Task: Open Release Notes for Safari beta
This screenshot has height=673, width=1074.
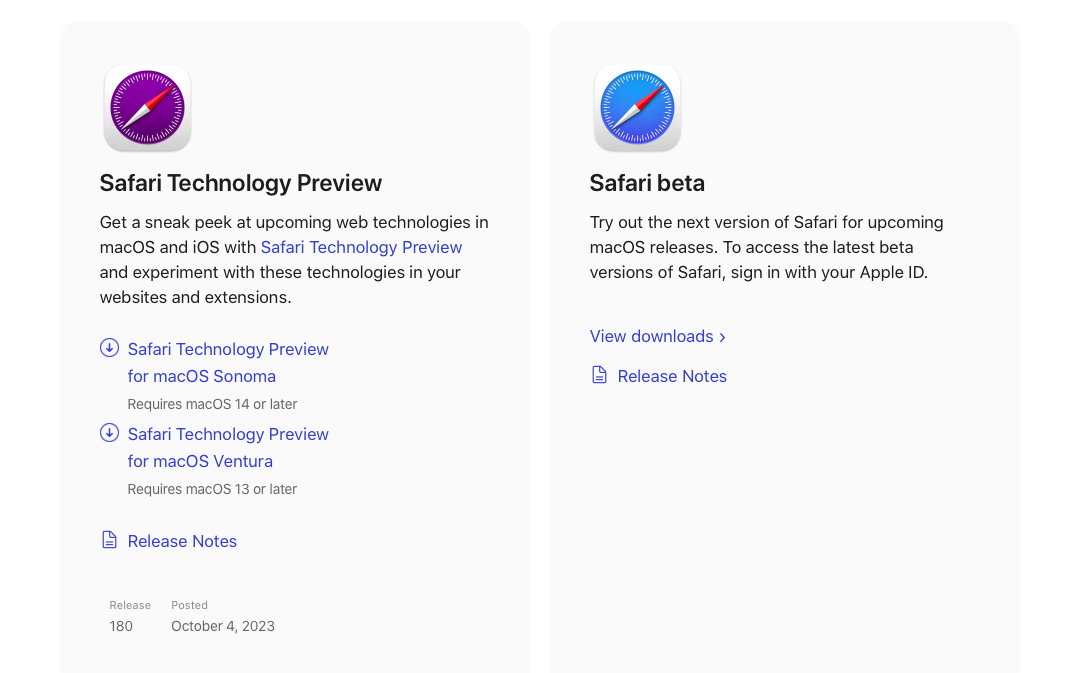Action: (x=672, y=376)
